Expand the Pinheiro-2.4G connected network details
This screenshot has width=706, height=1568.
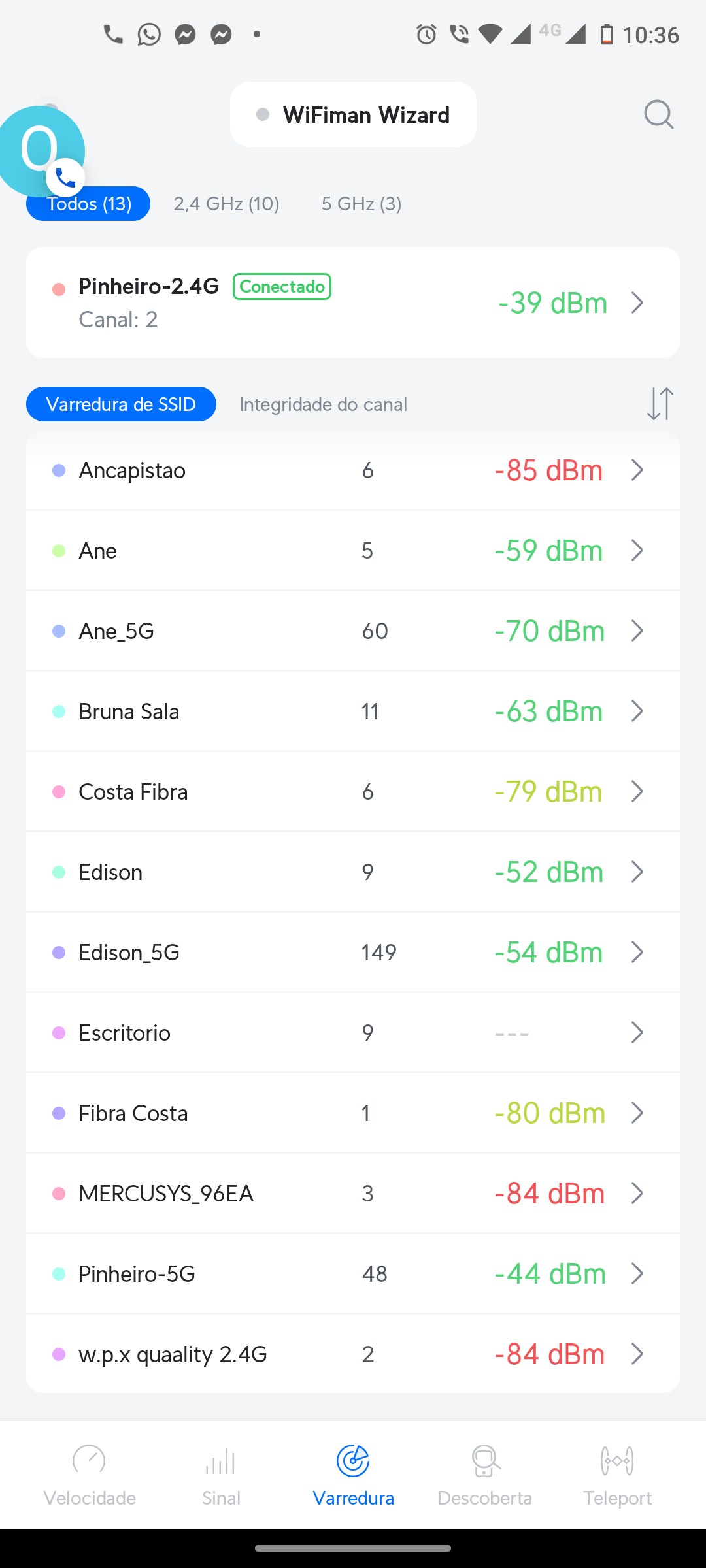click(637, 302)
